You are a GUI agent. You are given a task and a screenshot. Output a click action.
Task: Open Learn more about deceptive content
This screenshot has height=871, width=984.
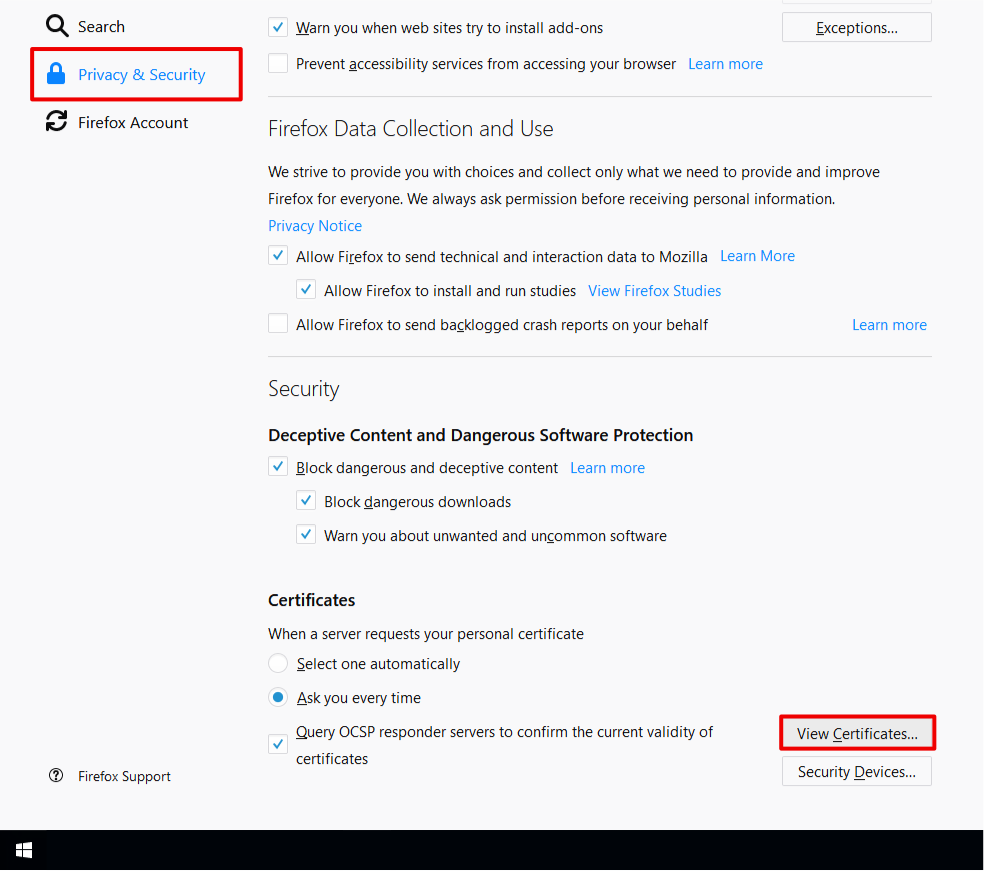pos(607,468)
